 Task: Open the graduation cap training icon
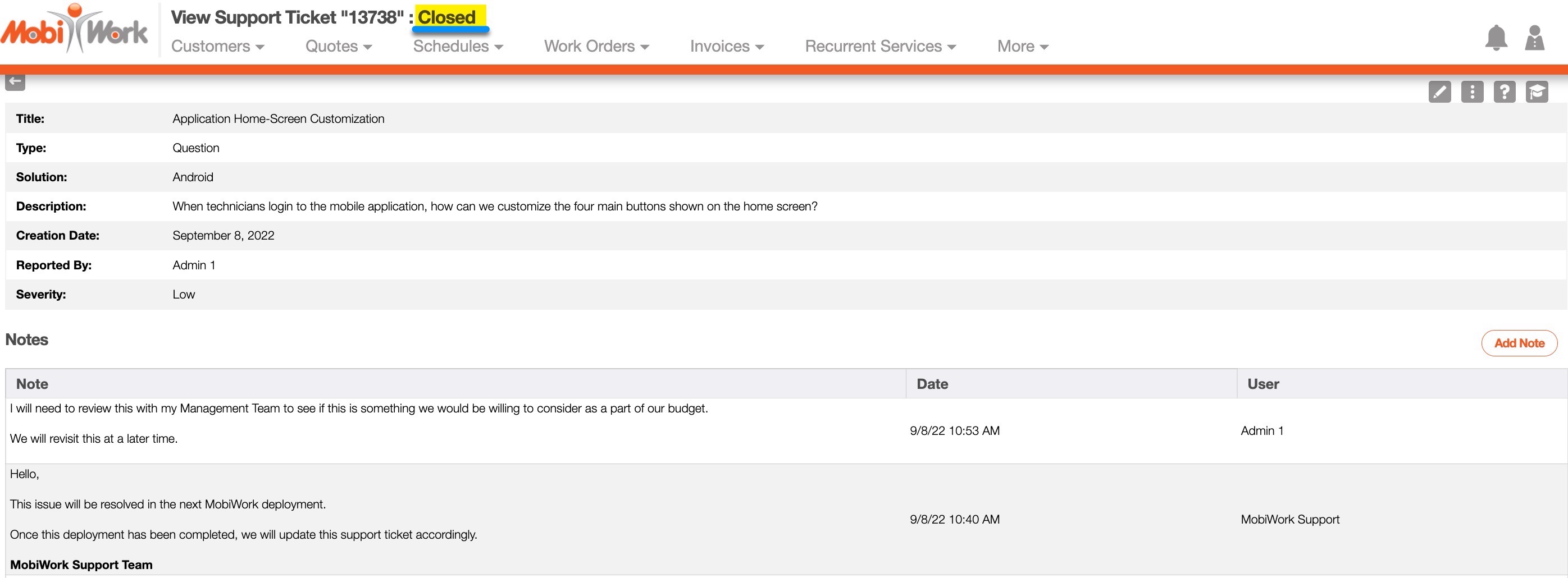click(x=1537, y=92)
